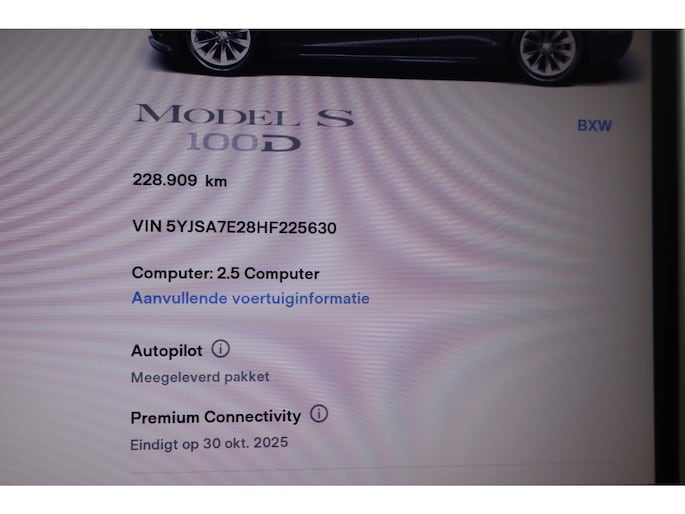Tap the blue BXW vehicle name

594,126
